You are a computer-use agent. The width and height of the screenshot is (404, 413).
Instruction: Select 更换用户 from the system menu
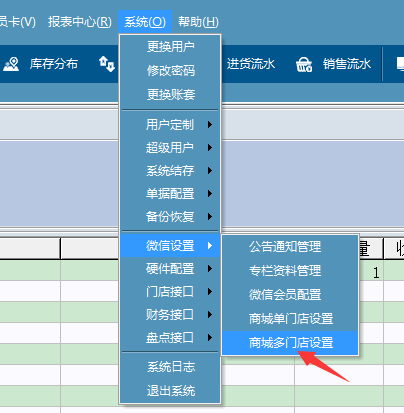[x=170, y=47]
